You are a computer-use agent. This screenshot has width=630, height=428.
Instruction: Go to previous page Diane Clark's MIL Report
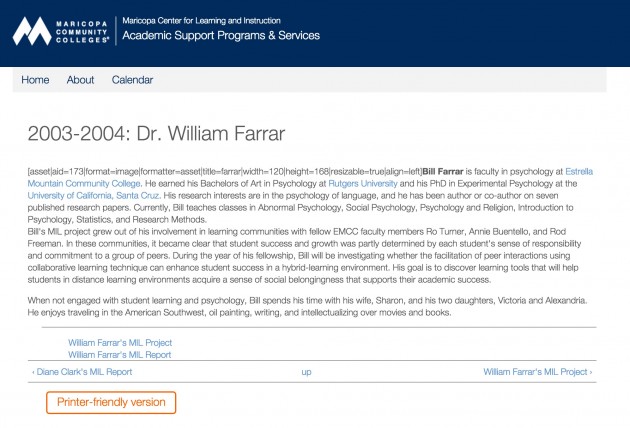82,372
